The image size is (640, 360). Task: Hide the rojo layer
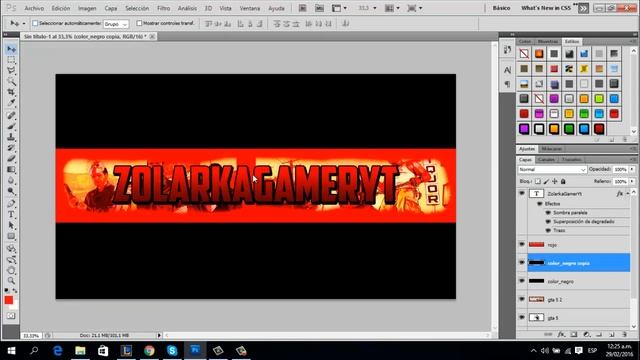pyautogui.click(x=522, y=244)
